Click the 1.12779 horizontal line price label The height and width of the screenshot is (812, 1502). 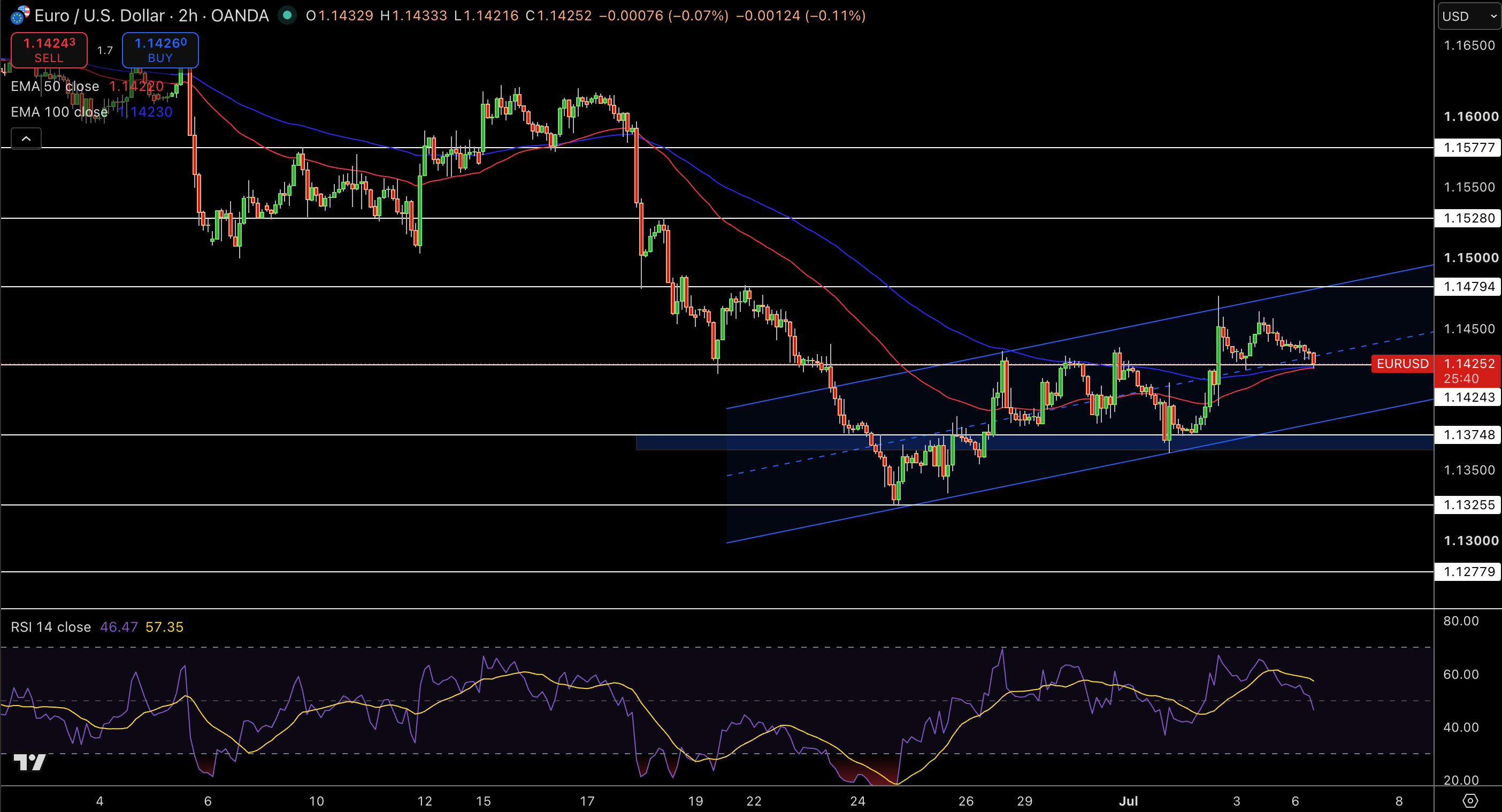[x=1467, y=571]
